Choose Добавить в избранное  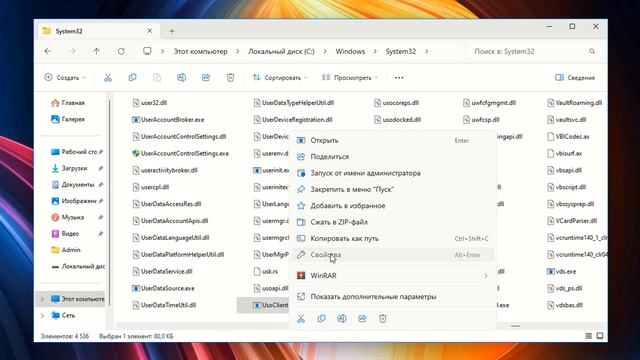click(x=393, y=206)
